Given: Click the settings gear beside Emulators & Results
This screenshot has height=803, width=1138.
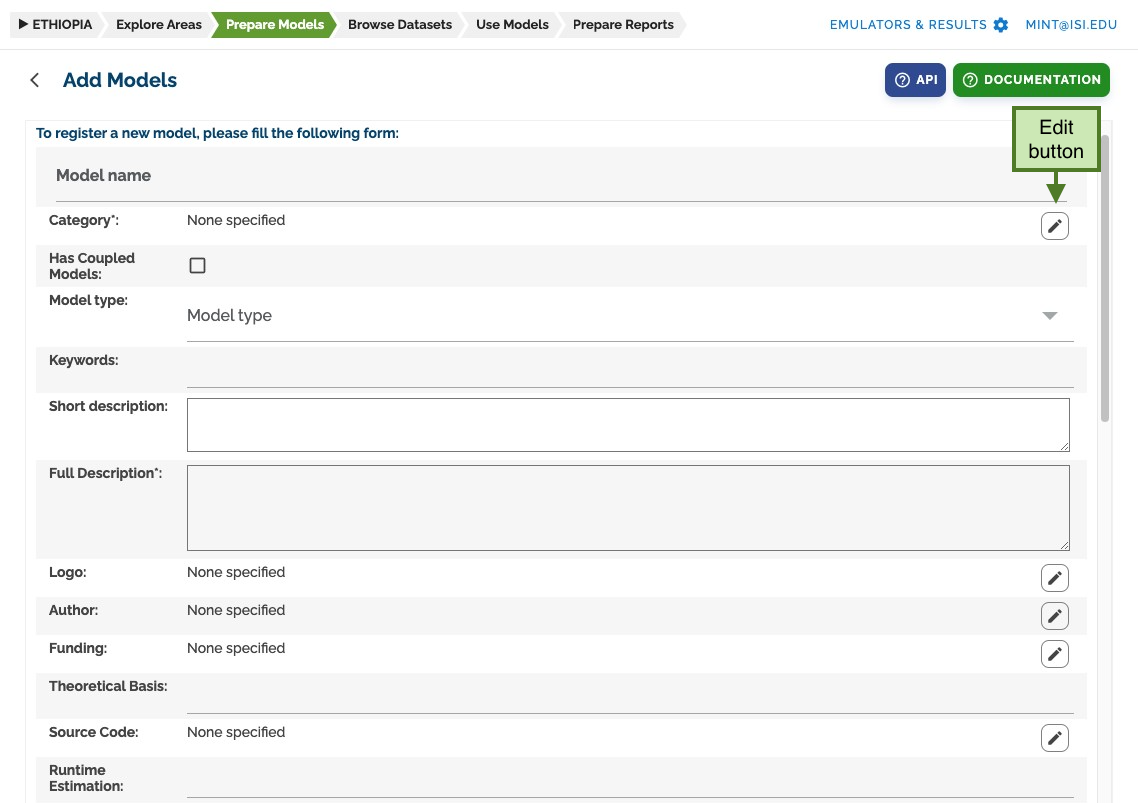Looking at the screenshot, I should tap(1001, 25).
